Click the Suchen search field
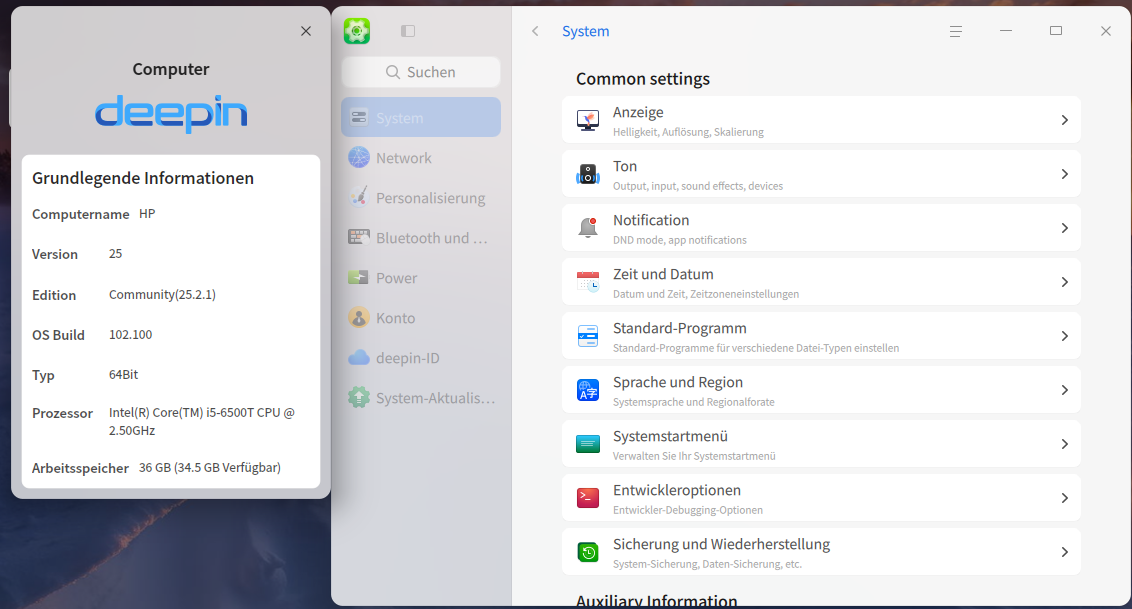The image size is (1132, 609). (421, 72)
